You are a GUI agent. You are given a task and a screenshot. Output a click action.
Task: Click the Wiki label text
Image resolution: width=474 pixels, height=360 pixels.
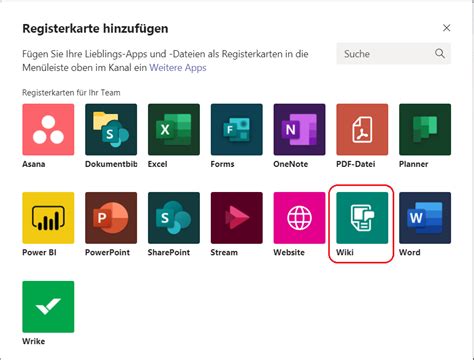tap(345, 252)
